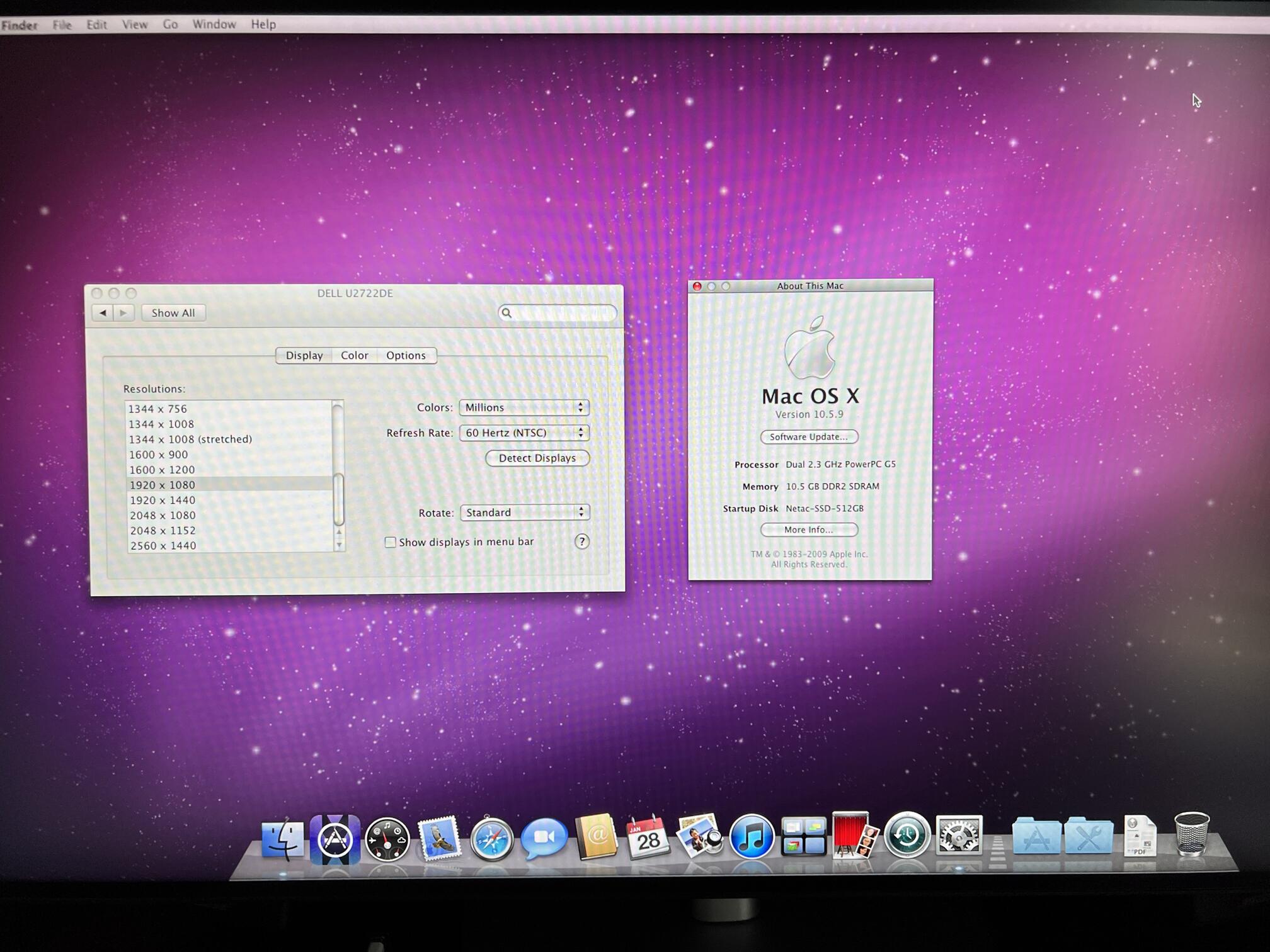The width and height of the screenshot is (1270, 952).
Task: Switch to the Options tab
Action: (x=406, y=355)
